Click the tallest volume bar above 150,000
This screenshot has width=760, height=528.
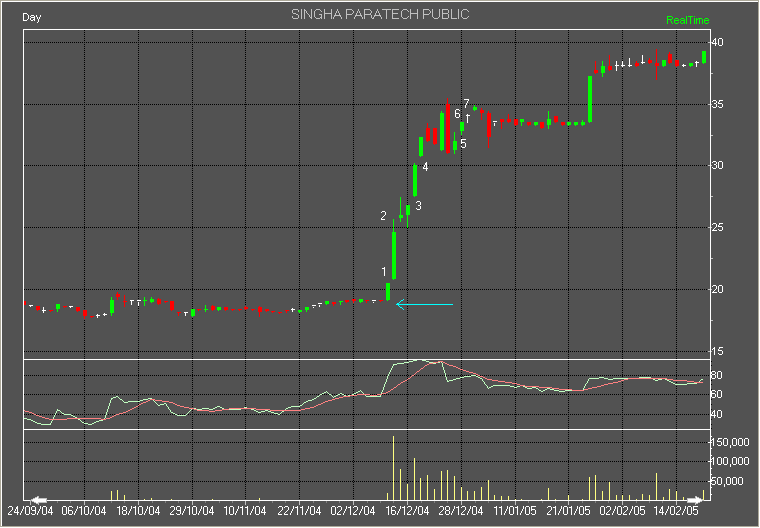[x=394, y=468]
